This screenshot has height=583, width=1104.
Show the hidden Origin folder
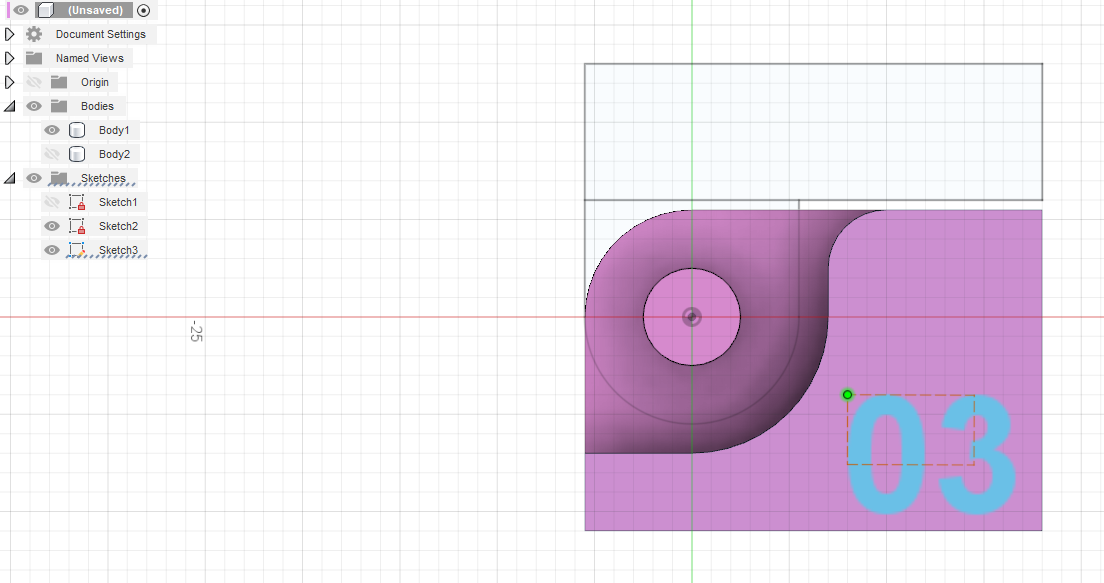point(34,82)
